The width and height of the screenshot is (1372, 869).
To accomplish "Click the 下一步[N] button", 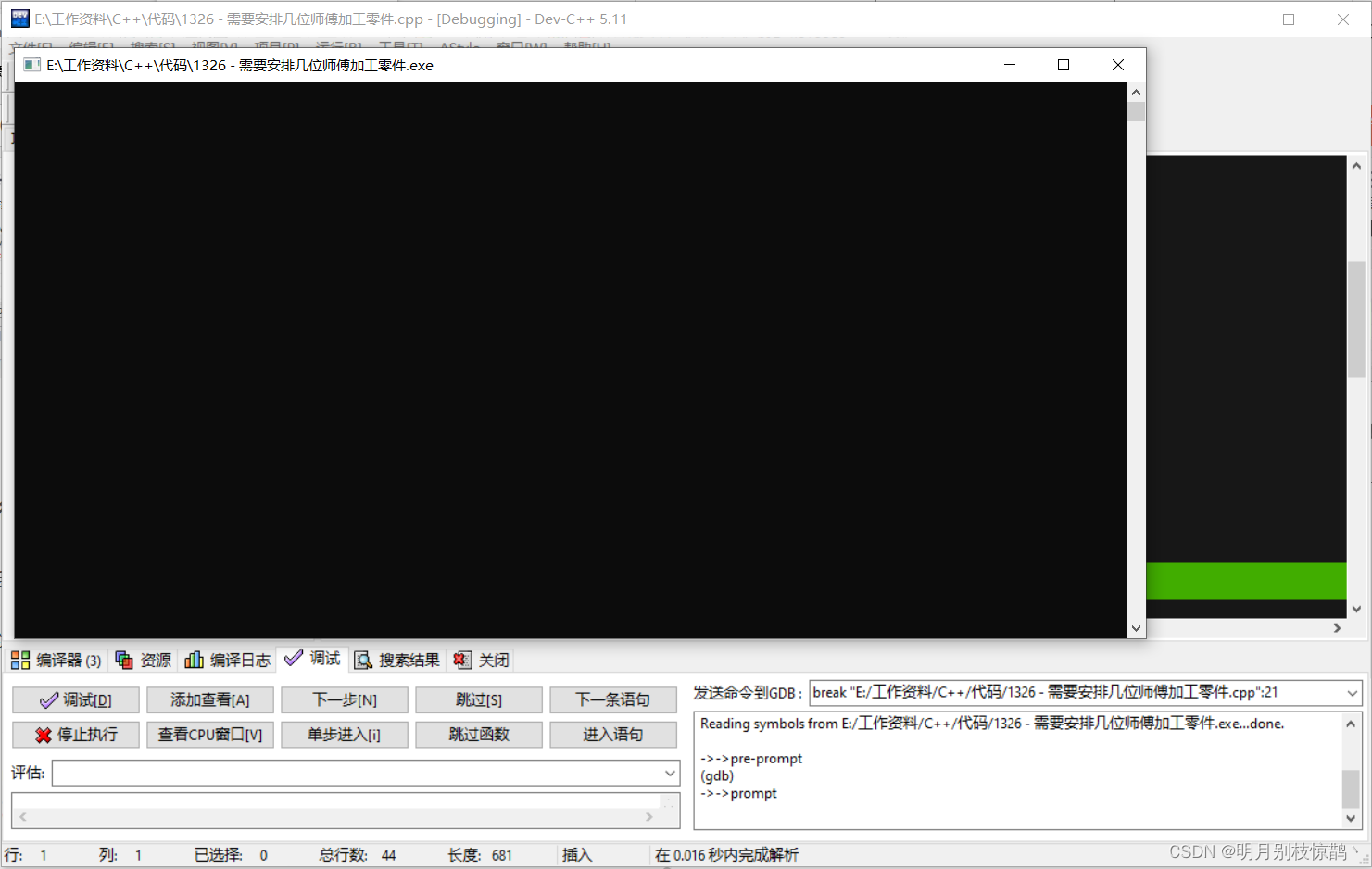I will tap(345, 699).
